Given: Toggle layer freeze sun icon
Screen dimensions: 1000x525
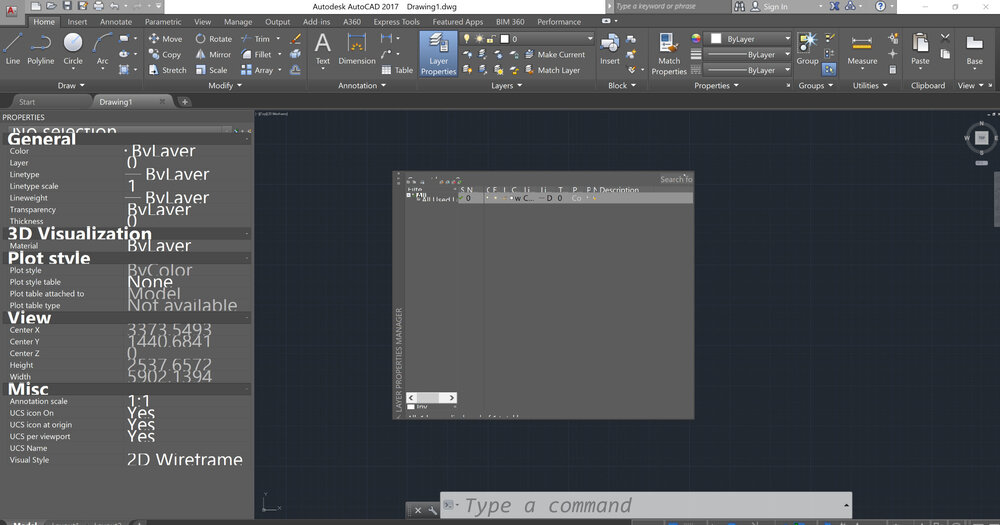Looking at the screenshot, I should 479,39.
